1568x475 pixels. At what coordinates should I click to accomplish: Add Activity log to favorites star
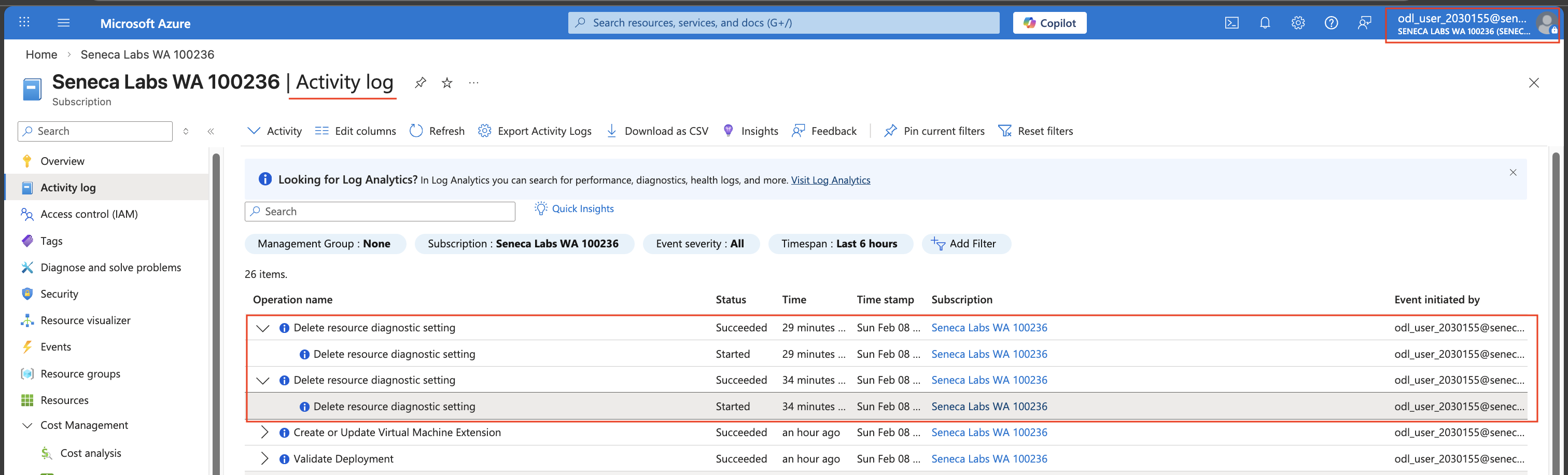click(447, 83)
